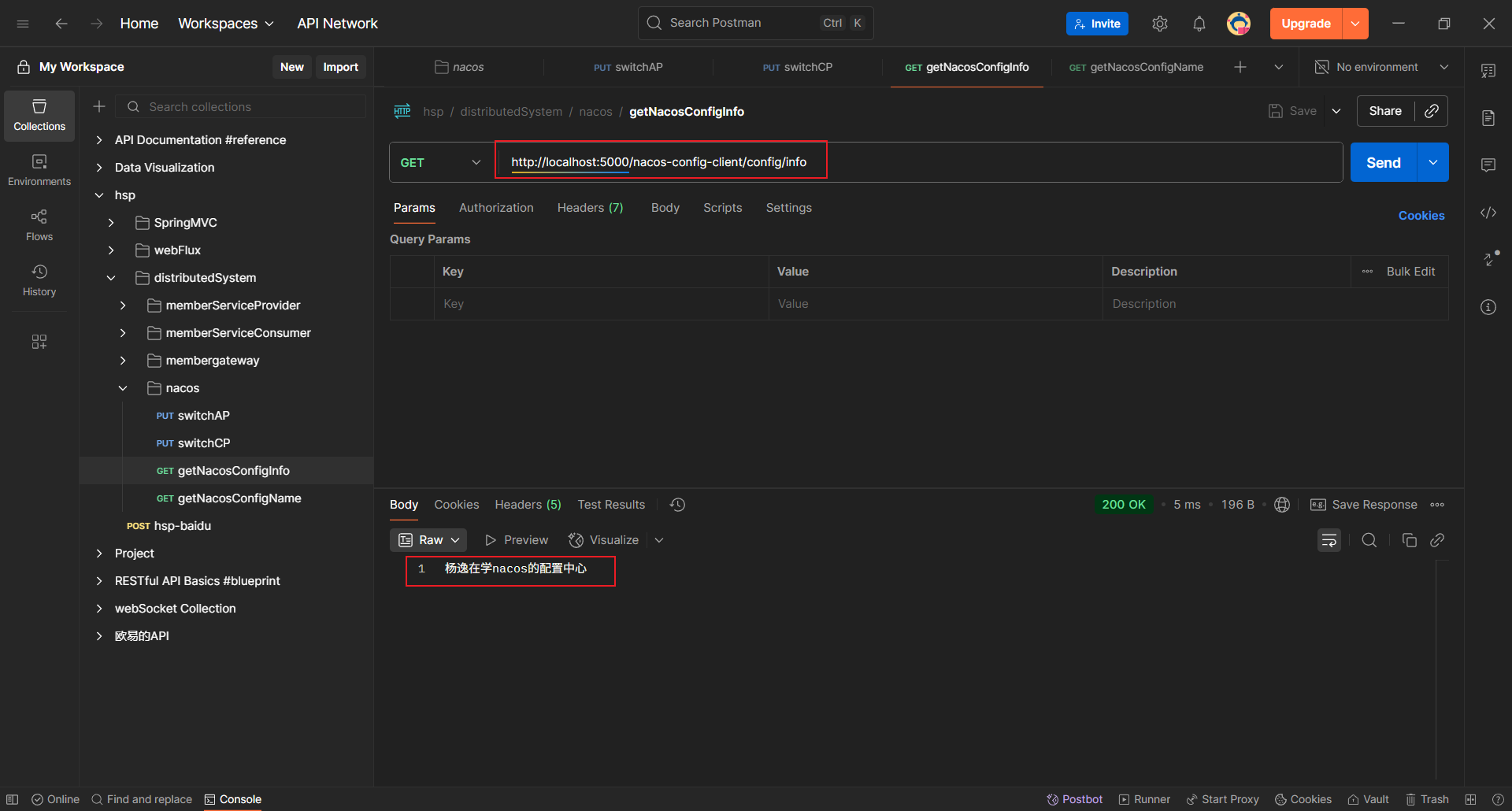The width and height of the screenshot is (1512, 811).
Task: Open the notifications bell icon
Action: [x=1199, y=24]
